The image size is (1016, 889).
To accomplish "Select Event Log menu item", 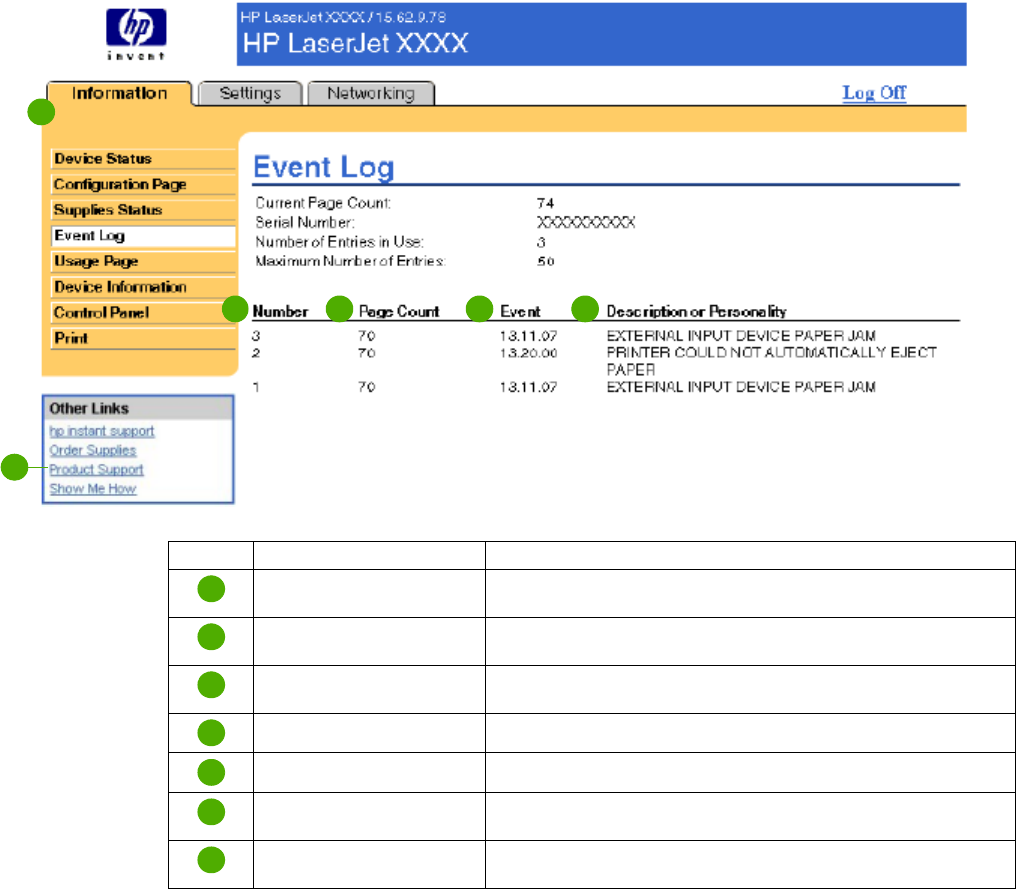I will click(x=90, y=236).
